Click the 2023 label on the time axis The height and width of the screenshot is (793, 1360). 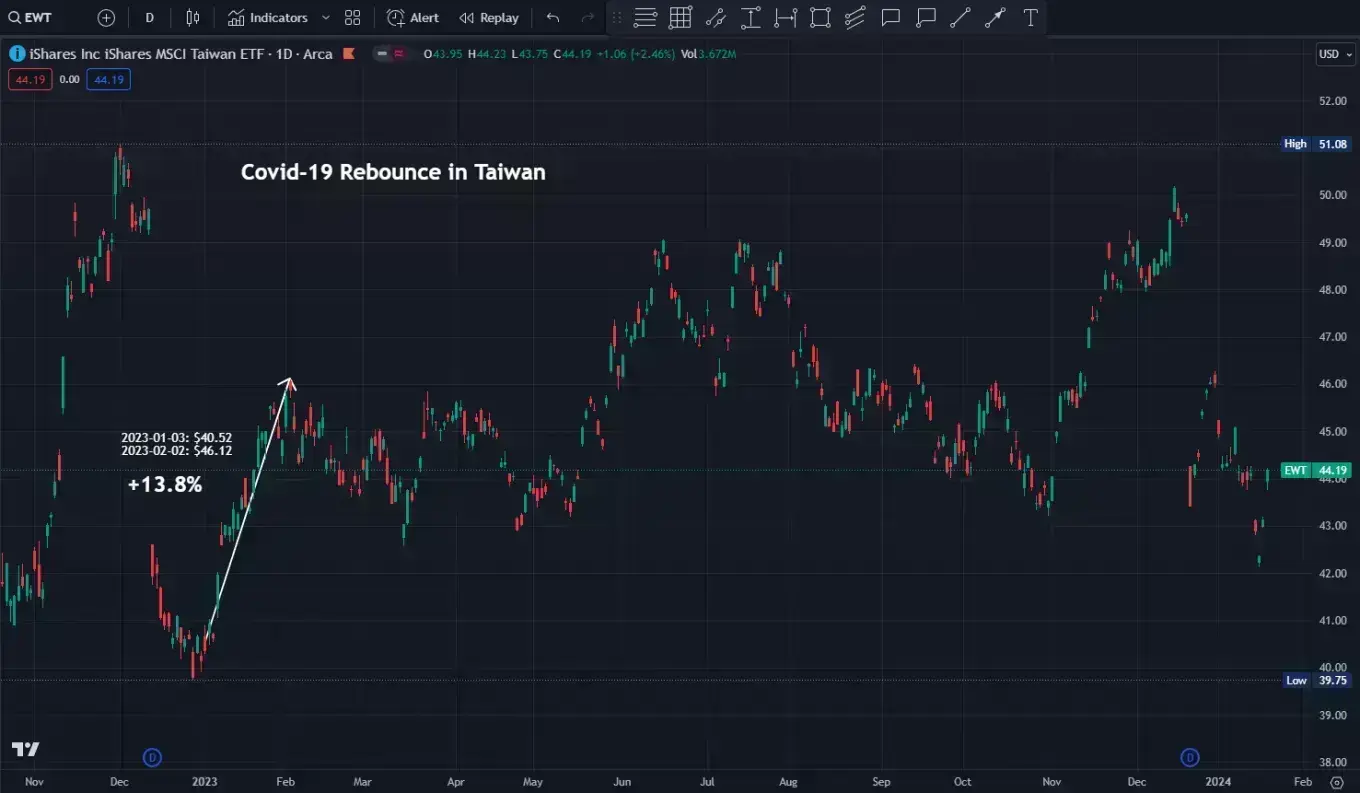tap(205, 782)
